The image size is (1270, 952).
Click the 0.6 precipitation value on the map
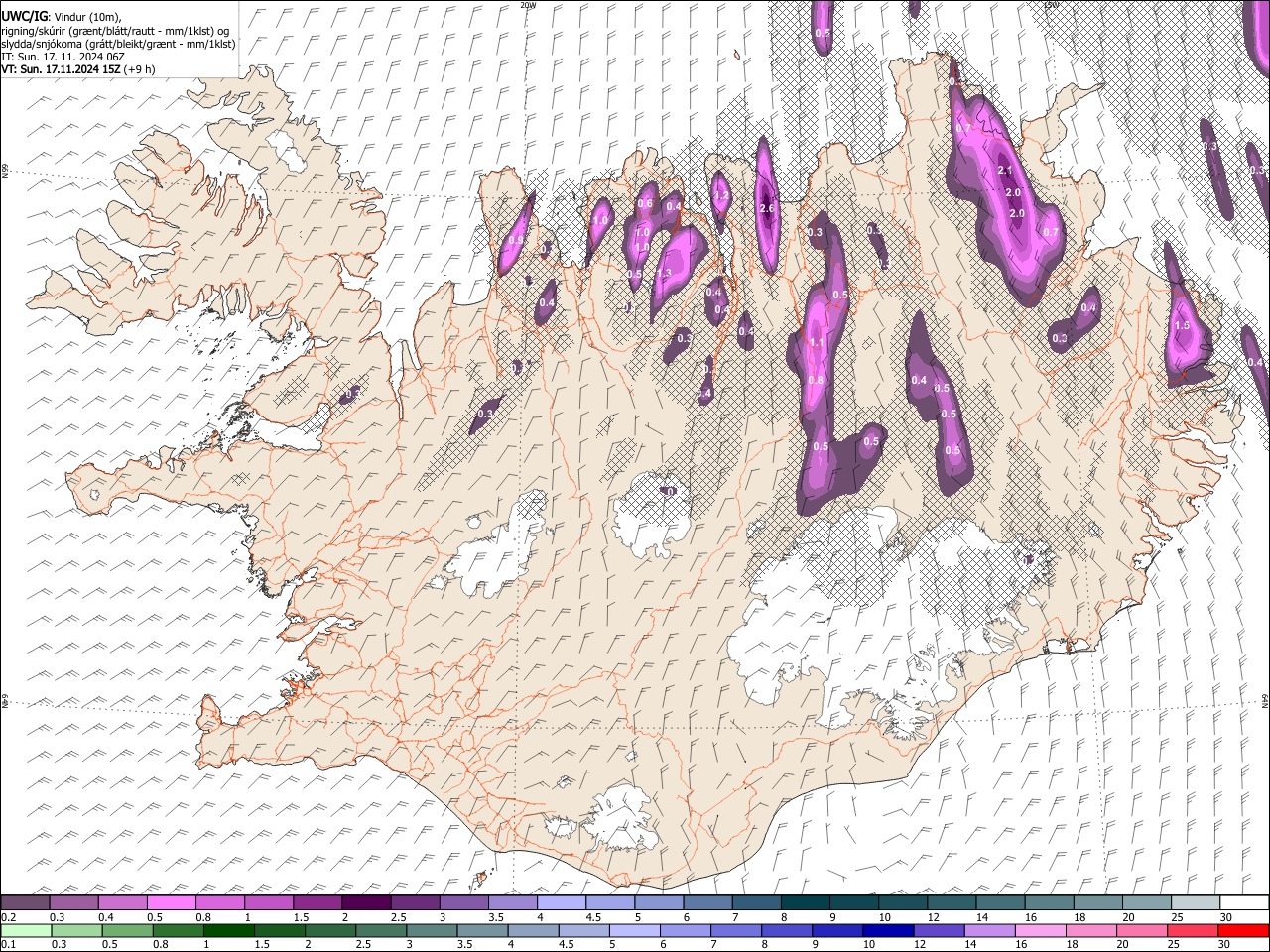point(645,204)
